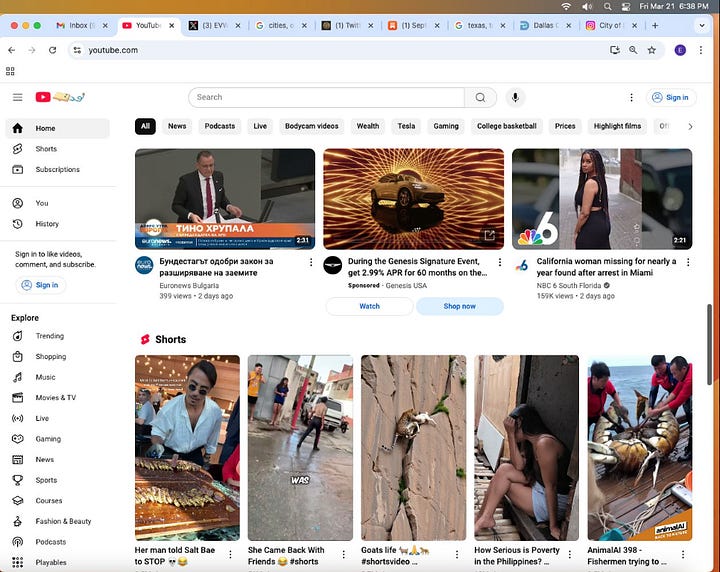
Task: Open Gaming in the Explore sidebar
Action: [57, 439]
